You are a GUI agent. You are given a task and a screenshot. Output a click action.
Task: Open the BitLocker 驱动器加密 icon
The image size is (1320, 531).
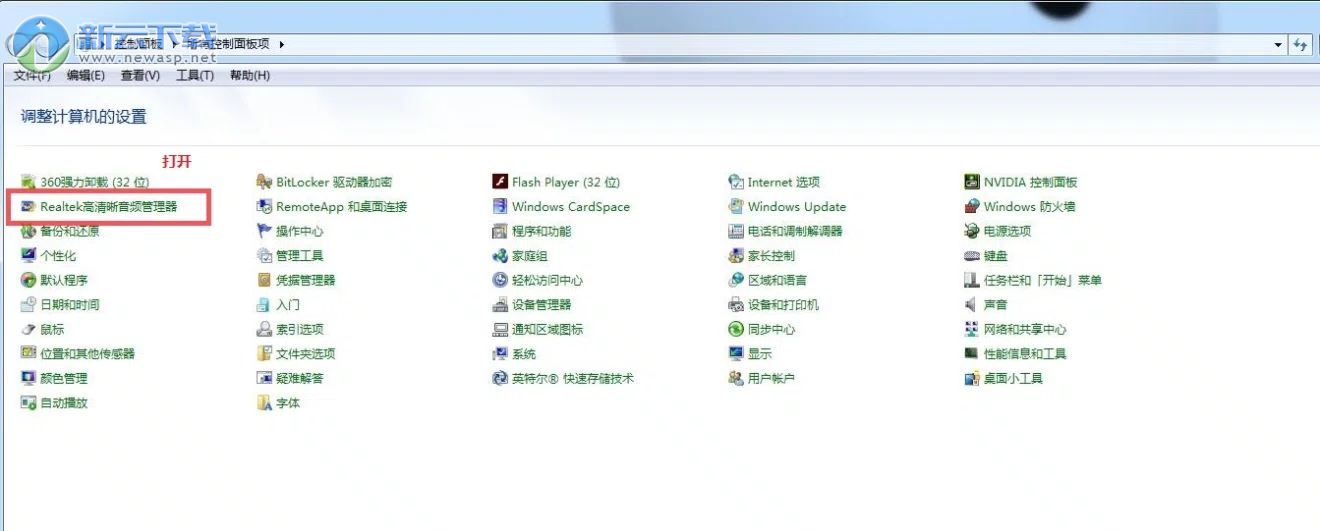(x=265, y=182)
